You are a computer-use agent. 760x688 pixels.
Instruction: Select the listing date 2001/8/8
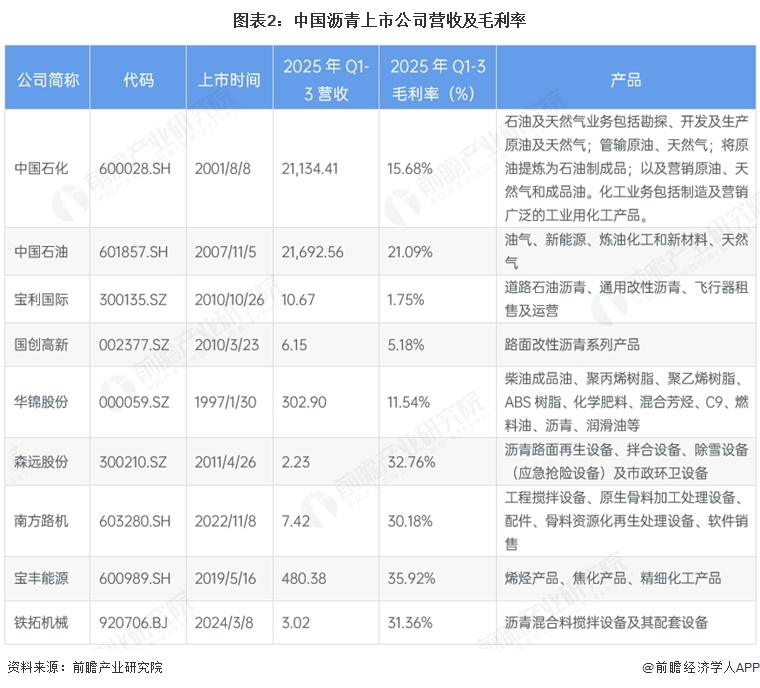pyautogui.click(x=223, y=168)
